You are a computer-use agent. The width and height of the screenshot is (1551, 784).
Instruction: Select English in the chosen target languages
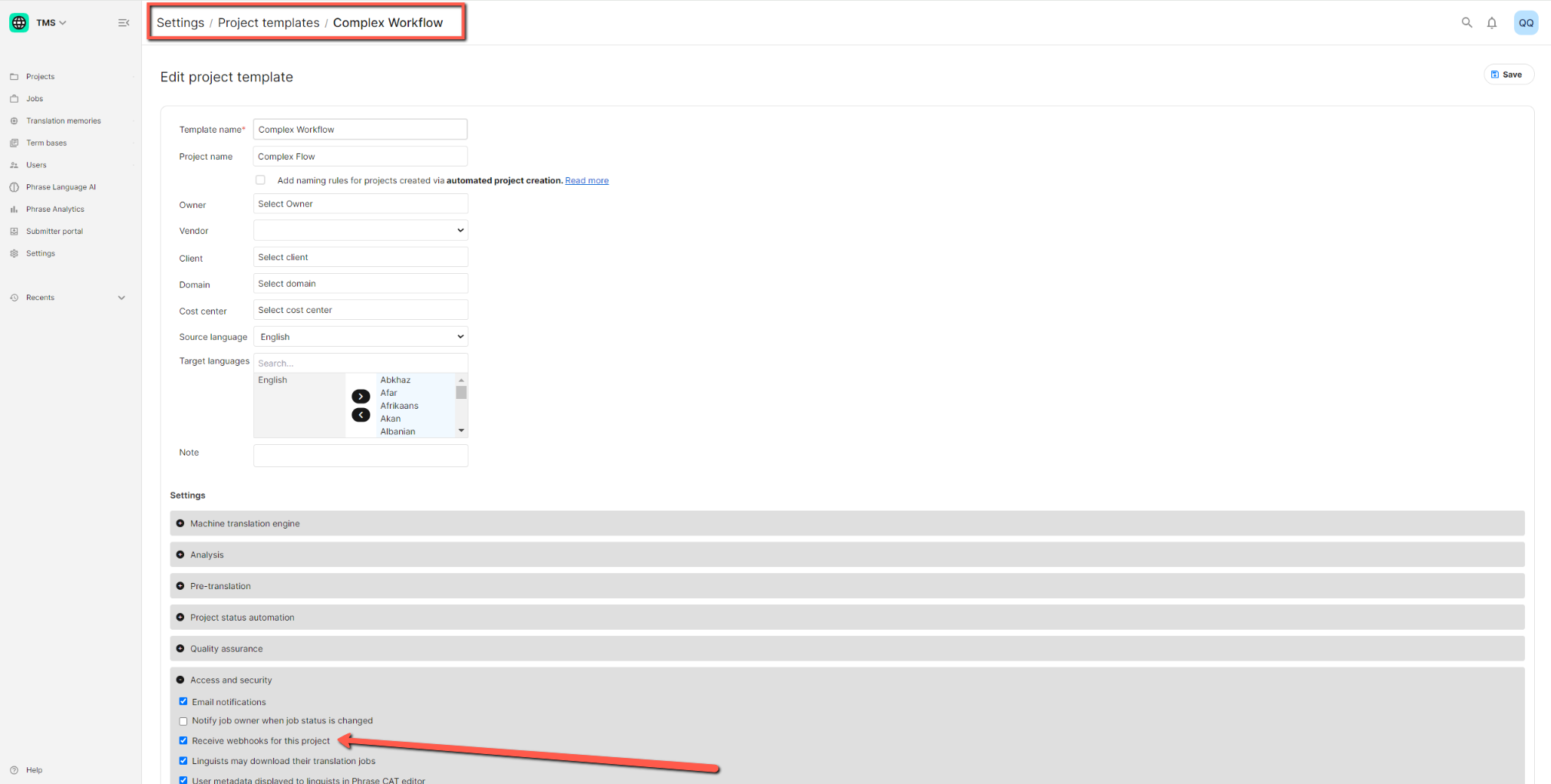click(x=272, y=380)
